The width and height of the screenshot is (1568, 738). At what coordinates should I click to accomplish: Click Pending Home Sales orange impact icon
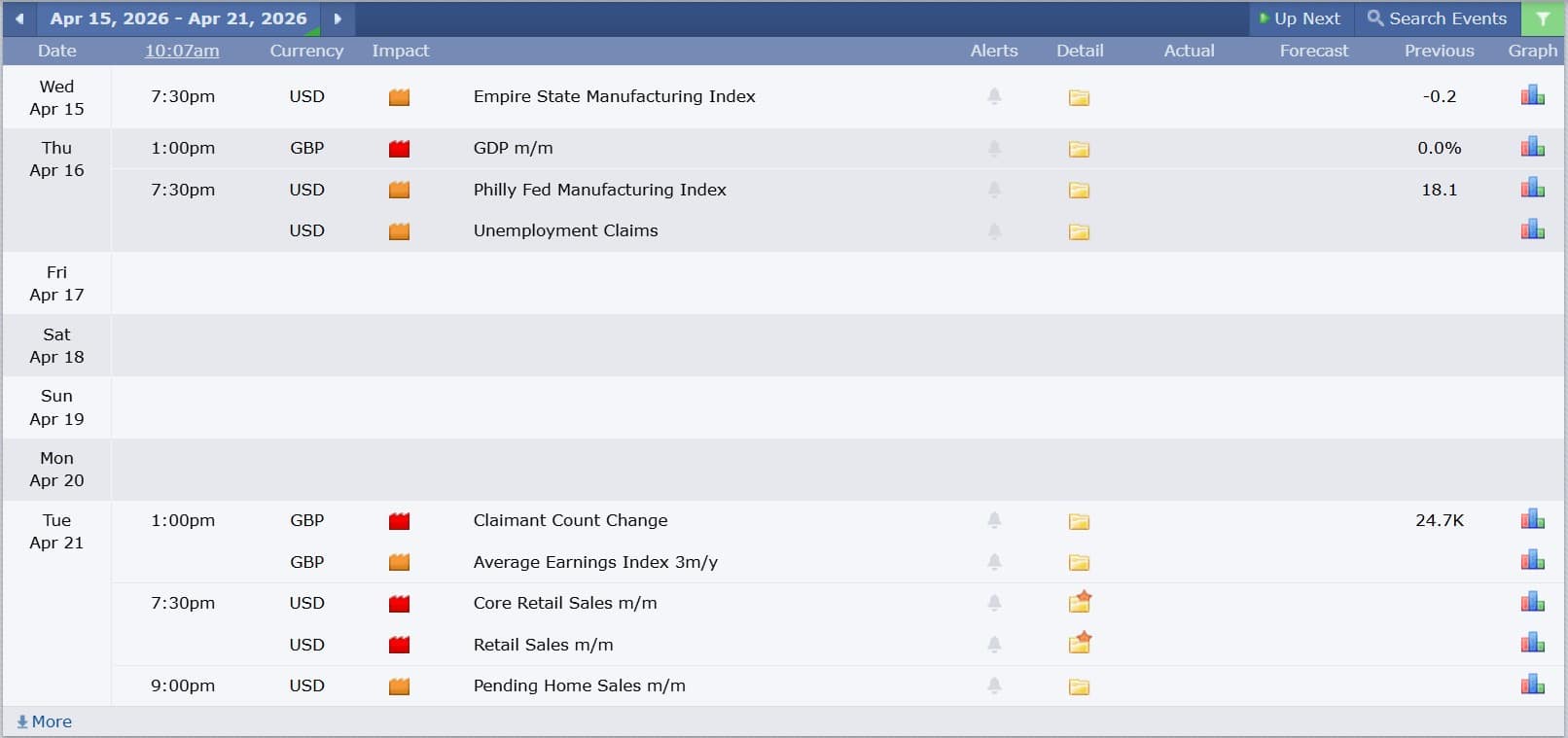point(399,686)
